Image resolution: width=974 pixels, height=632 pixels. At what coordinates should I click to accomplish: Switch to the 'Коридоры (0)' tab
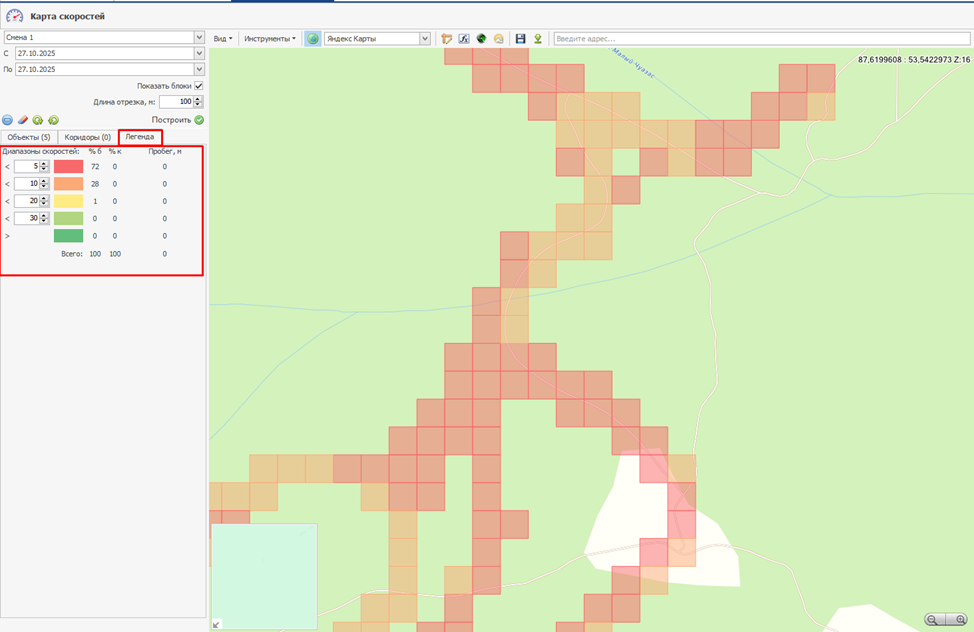pyautogui.click(x=87, y=136)
